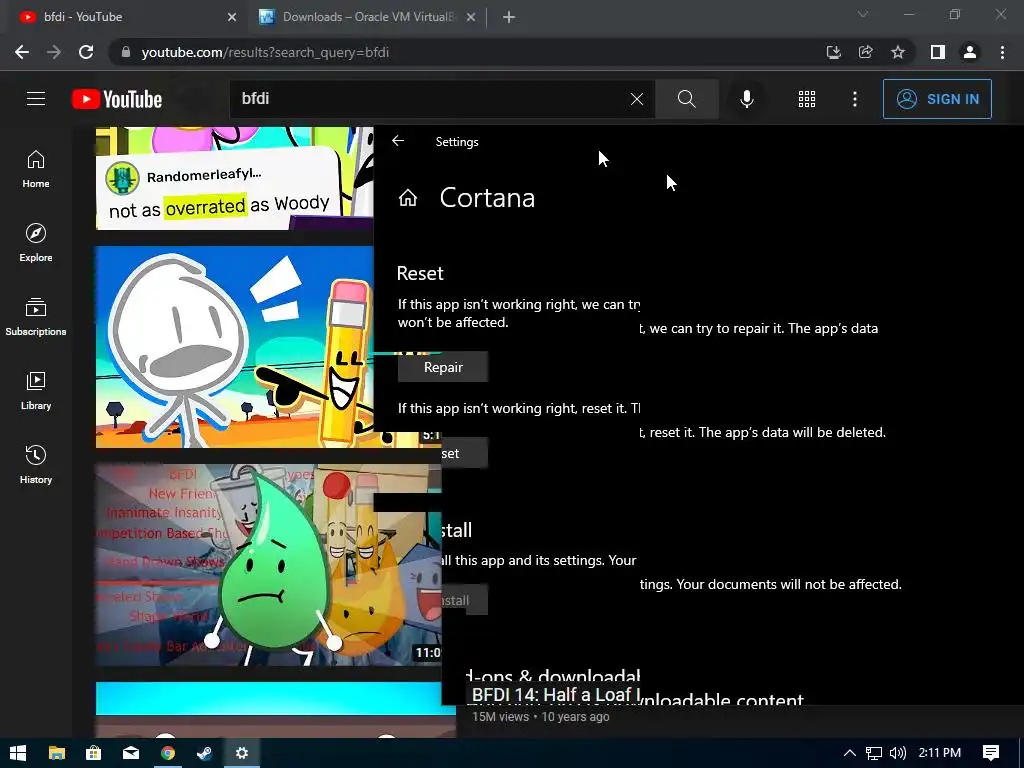
Task: Click the YouTube logo
Action: pos(117,99)
